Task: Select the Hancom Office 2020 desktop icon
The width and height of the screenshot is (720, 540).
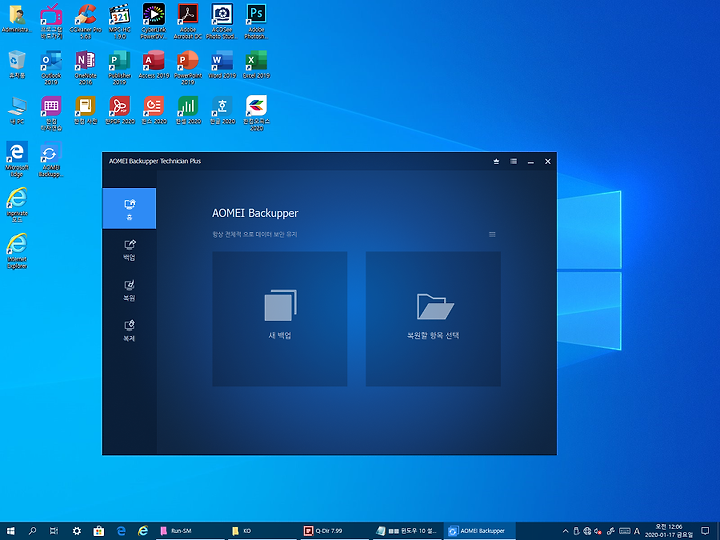Action: tap(256, 113)
